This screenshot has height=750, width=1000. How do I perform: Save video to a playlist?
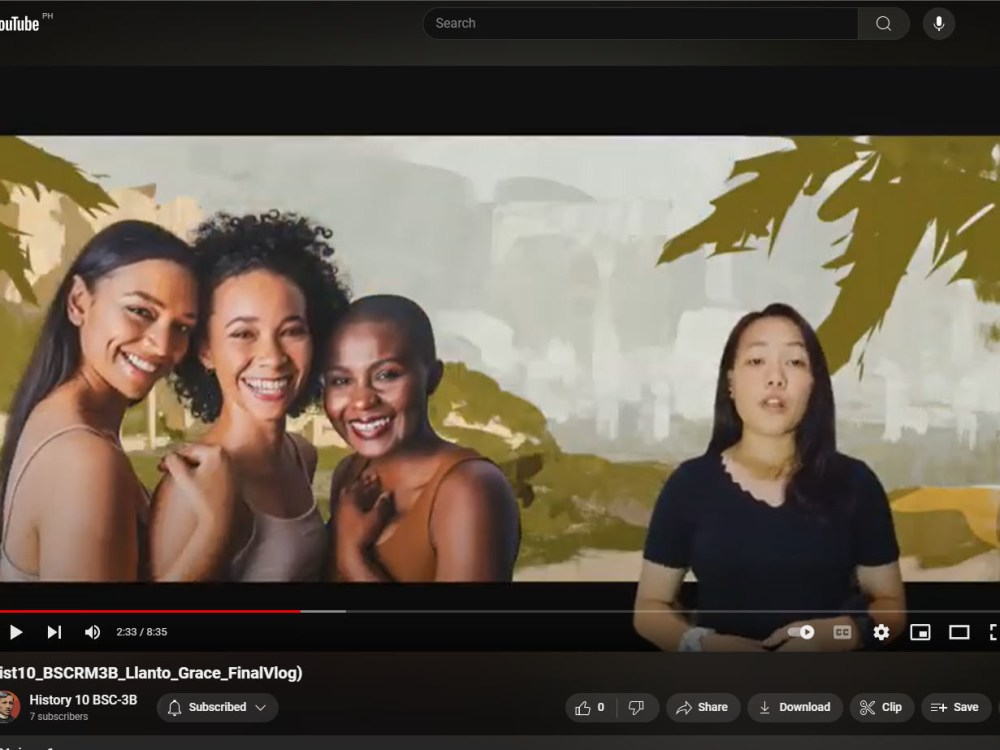point(955,707)
